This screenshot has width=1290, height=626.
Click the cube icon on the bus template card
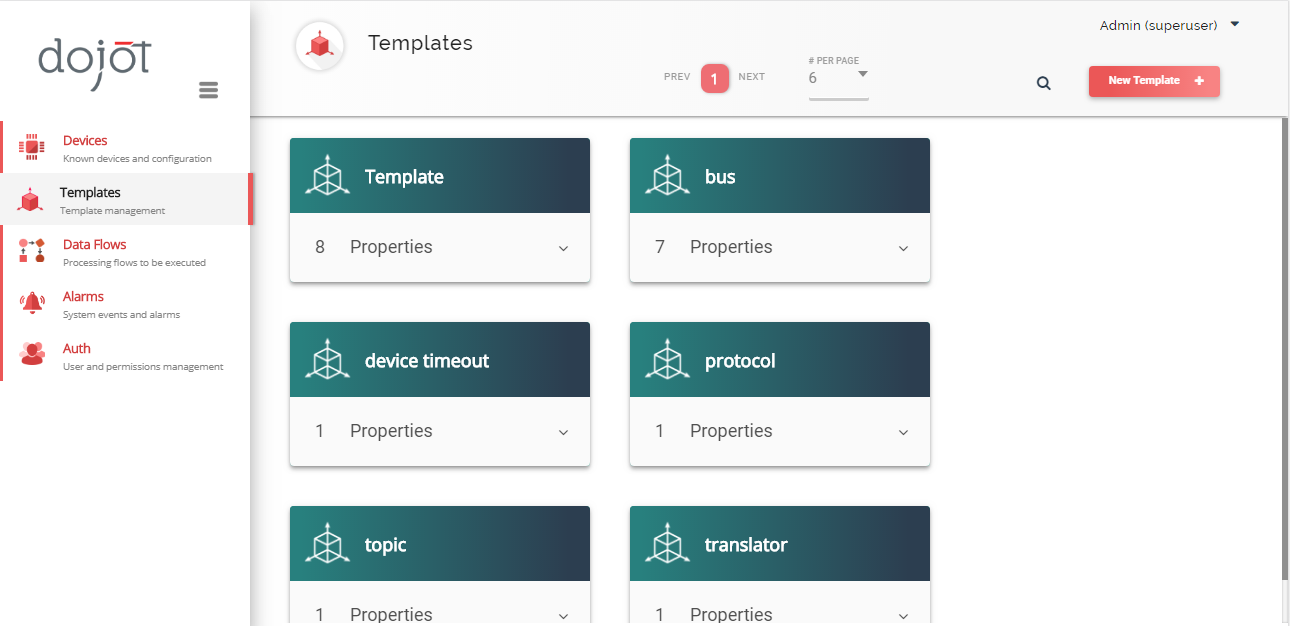(x=666, y=175)
